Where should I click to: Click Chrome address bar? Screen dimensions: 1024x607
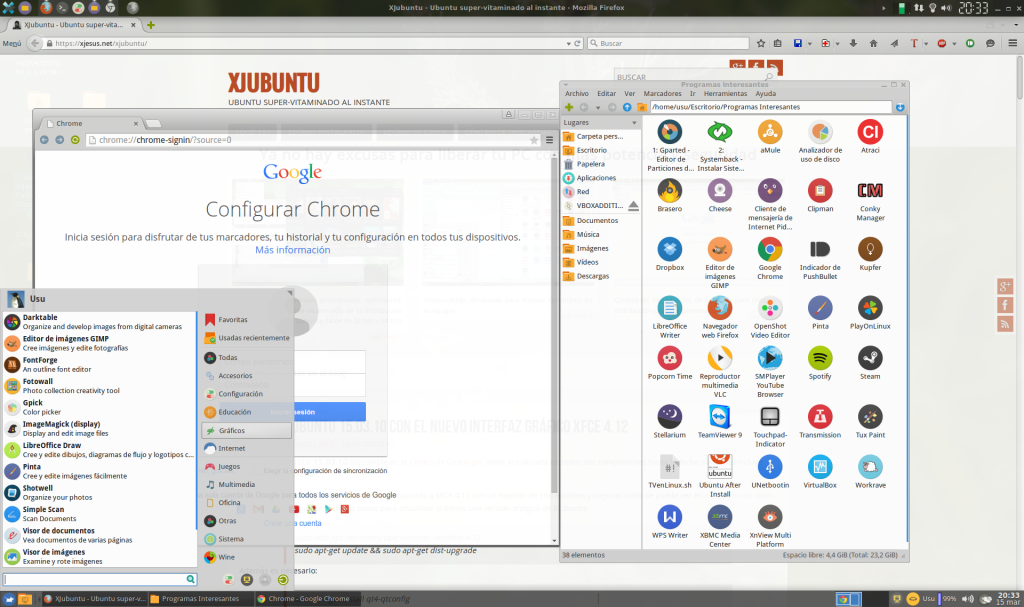pos(313,140)
